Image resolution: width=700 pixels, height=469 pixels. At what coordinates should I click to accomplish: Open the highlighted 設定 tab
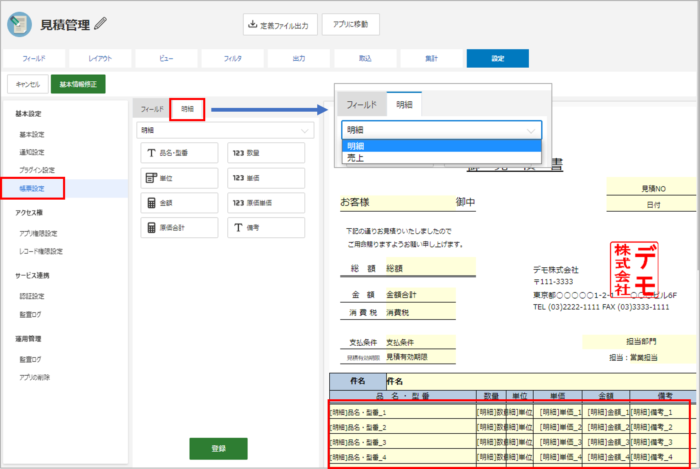[498, 58]
